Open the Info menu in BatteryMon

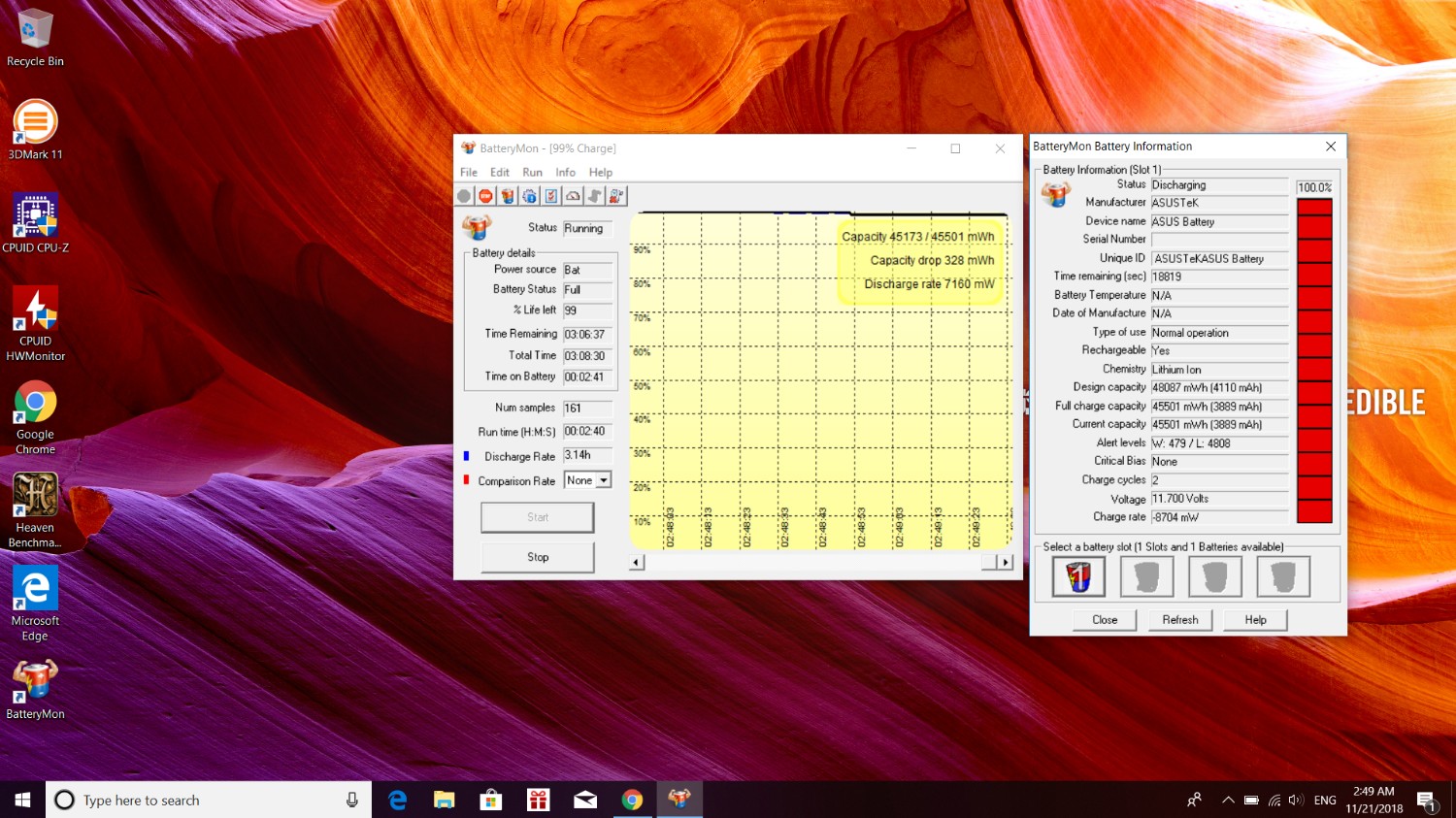[x=566, y=172]
